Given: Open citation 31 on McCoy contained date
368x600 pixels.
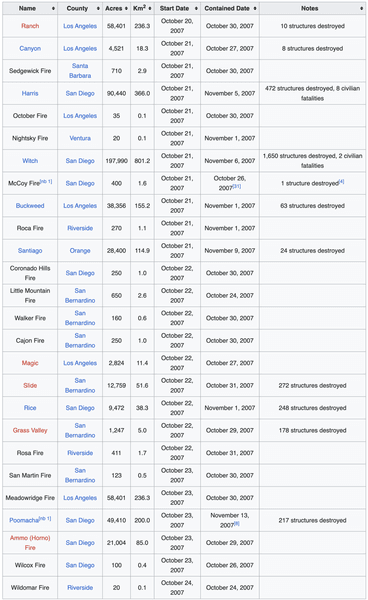Looking at the screenshot, I should coord(237,186).
